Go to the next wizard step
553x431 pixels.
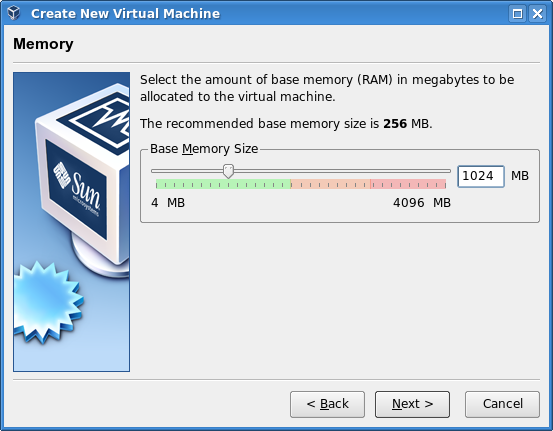[x=412, y=404]
